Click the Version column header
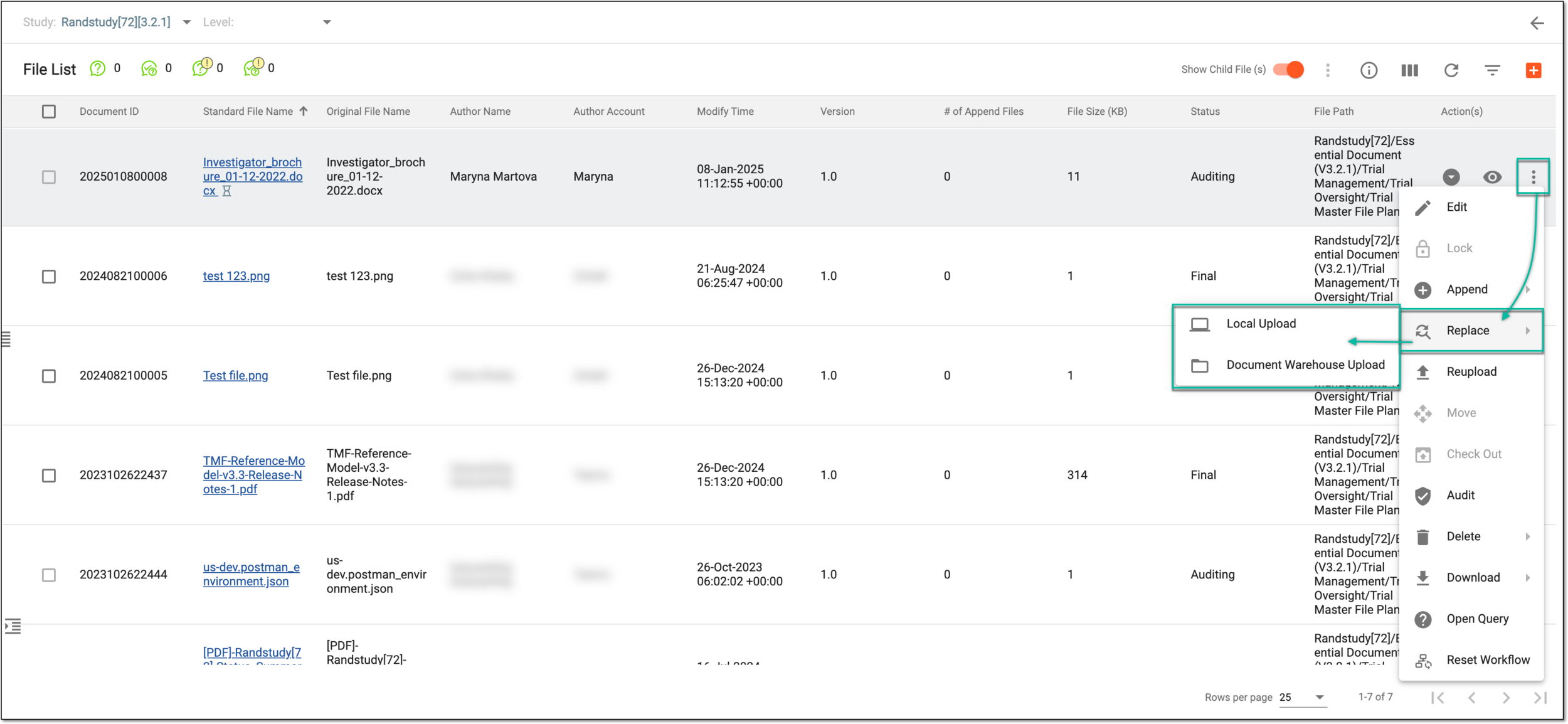 point(837,112)
